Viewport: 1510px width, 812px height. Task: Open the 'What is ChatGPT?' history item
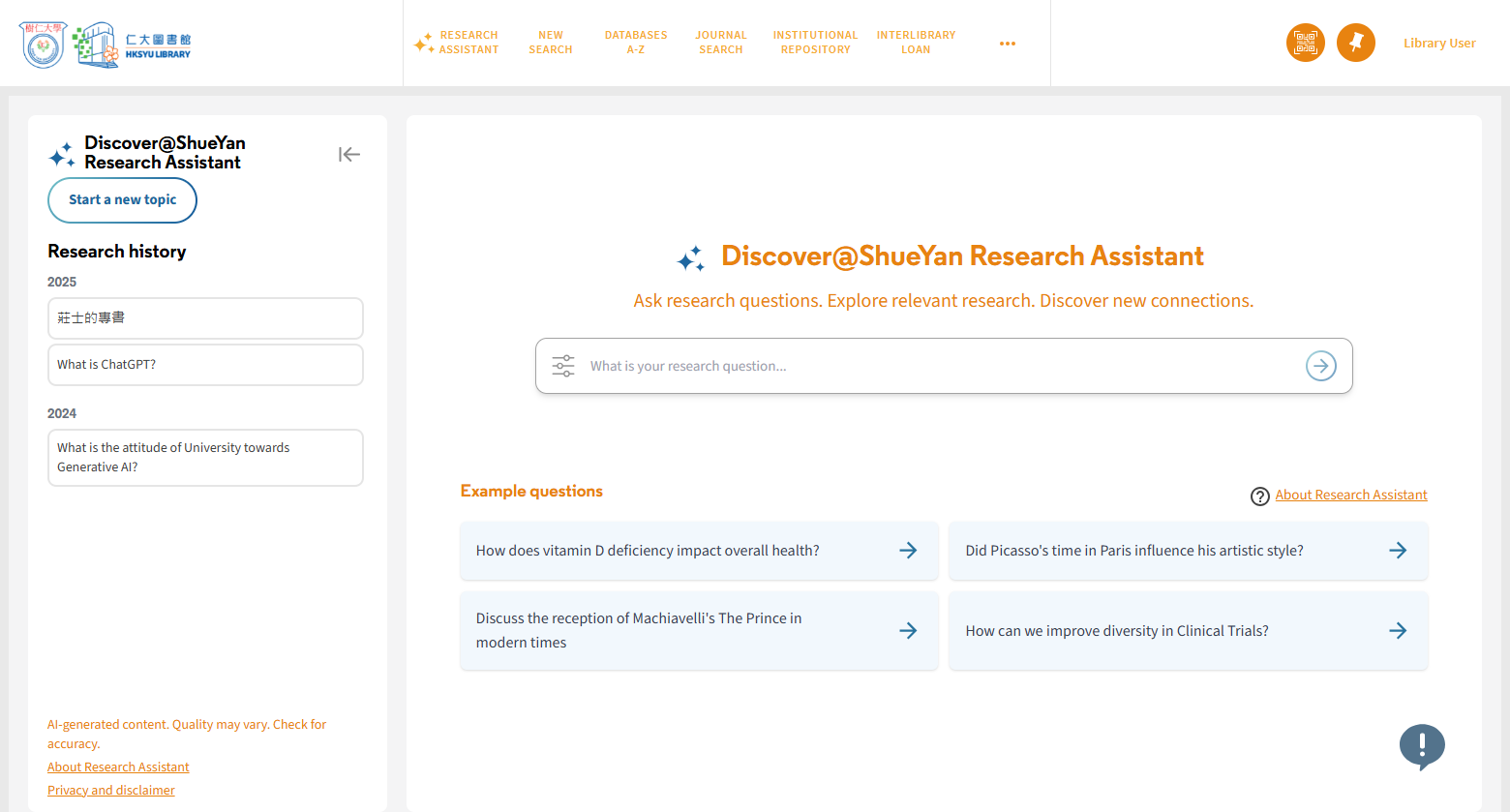205,365
